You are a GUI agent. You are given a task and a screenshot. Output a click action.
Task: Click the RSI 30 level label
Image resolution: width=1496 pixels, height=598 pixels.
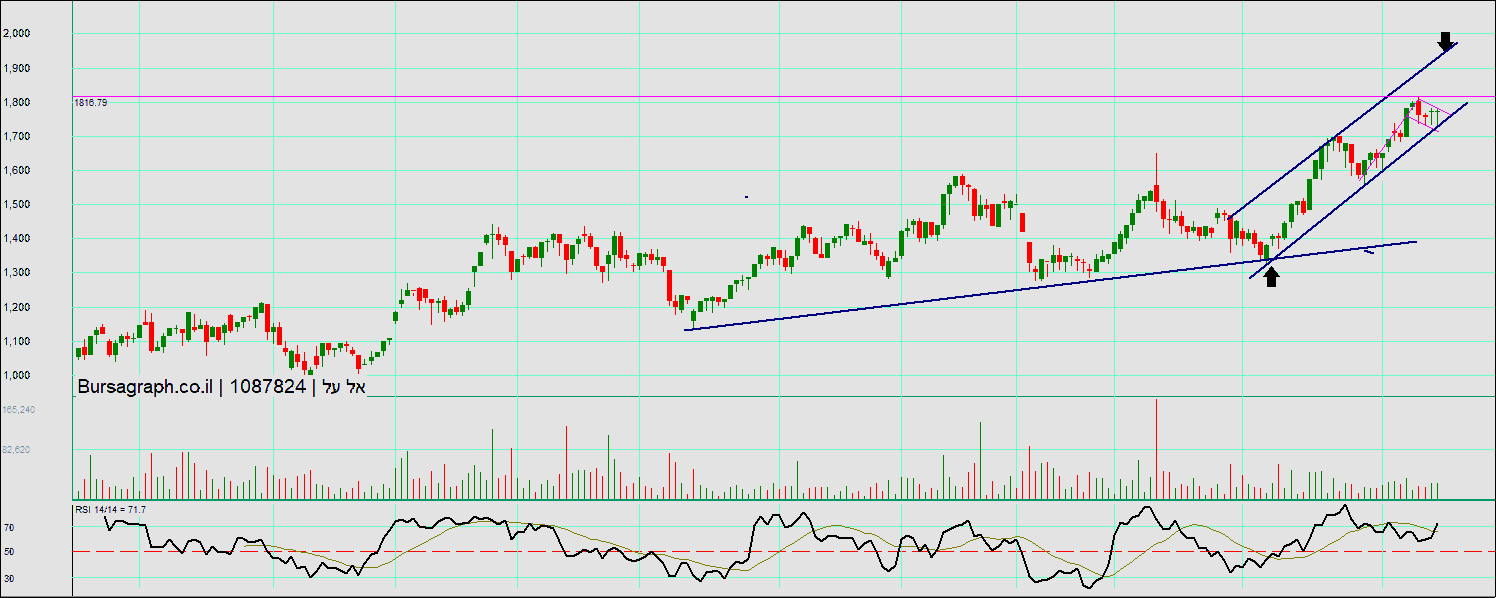click(x=9, y=578)
